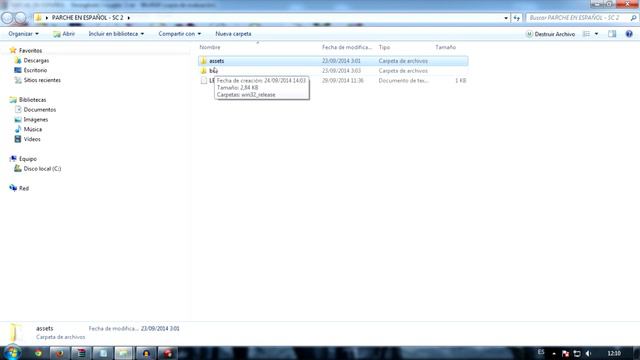Open Windows Start menu orb
The height and width of the screenshot is (360, 640).
(12, 353)
